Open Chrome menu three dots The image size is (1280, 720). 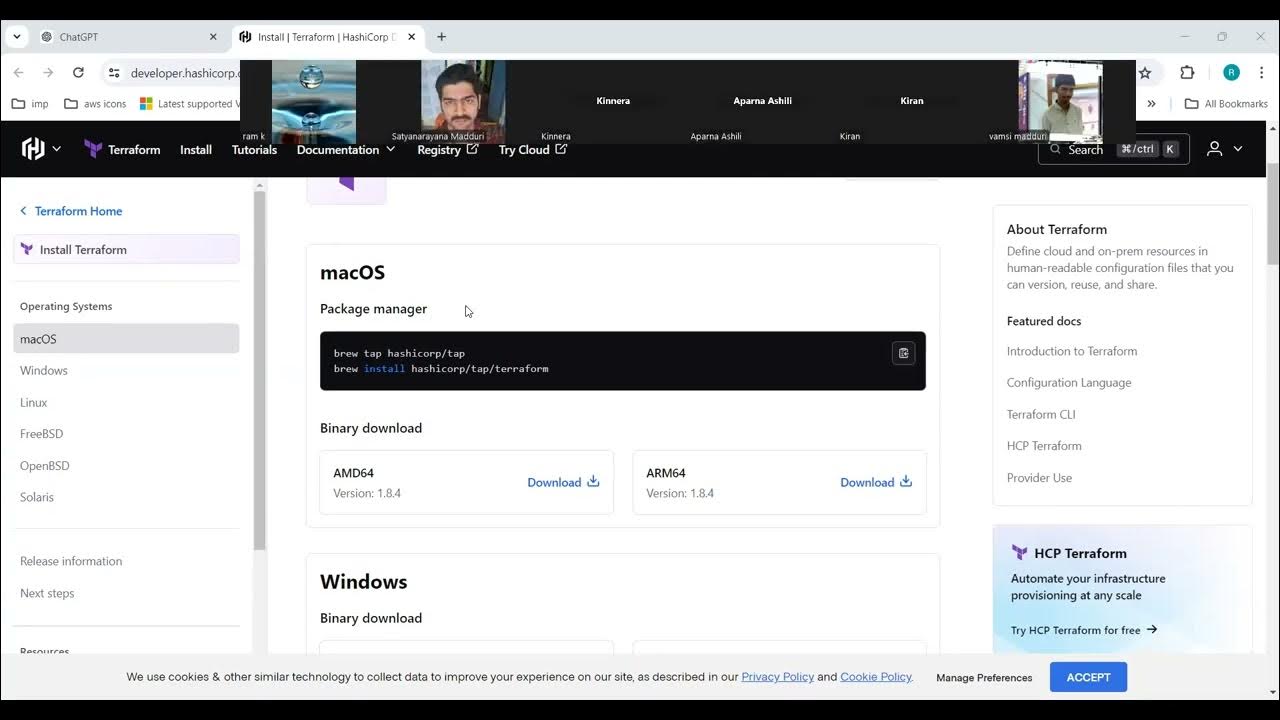click(x=1263, y=73)
